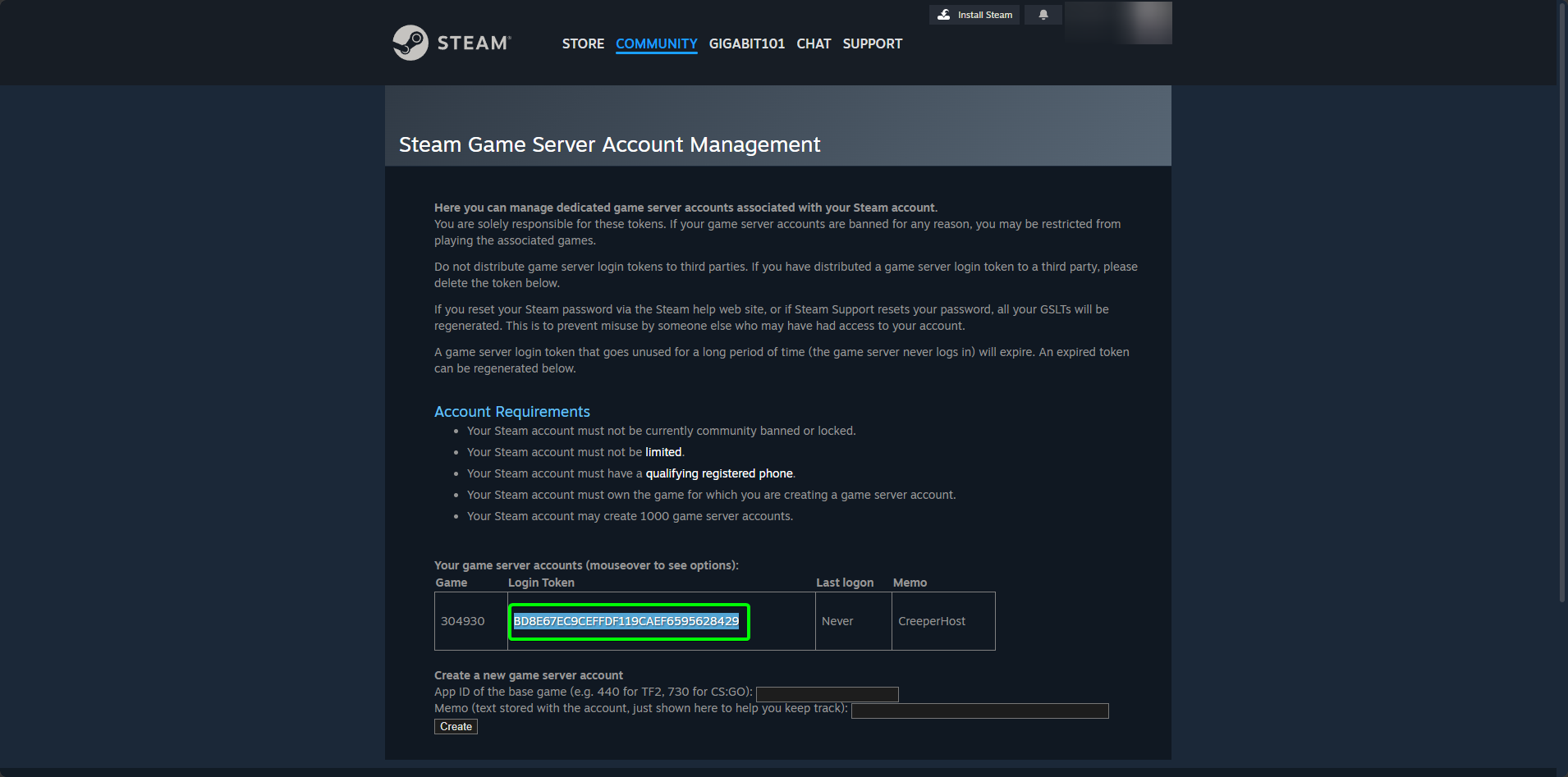The image size is (1568, 777).
Task: Click the qualifying registered phone link
Action: (719, 473)
